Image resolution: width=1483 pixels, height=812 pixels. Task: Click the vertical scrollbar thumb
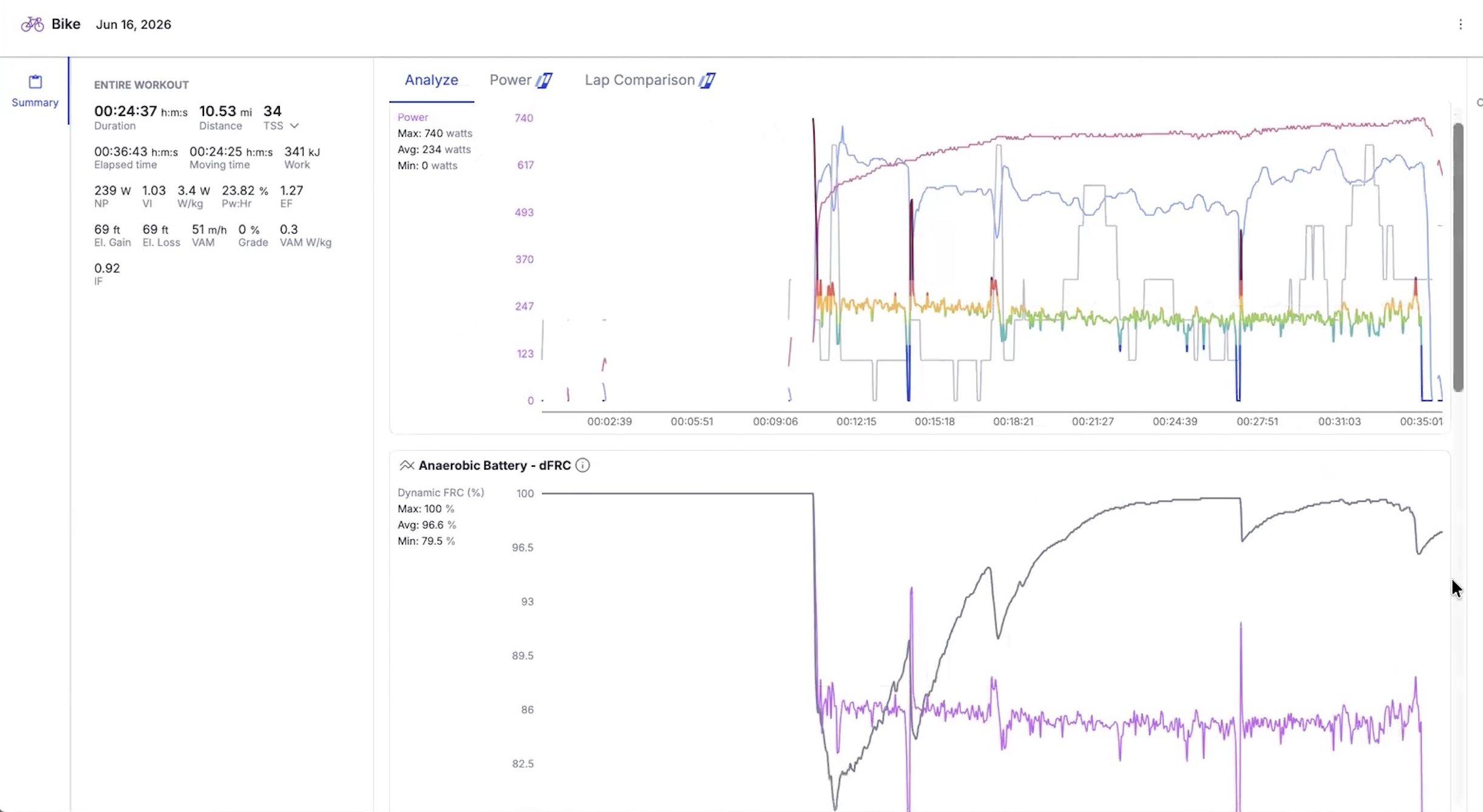(x=1458, y=257)
